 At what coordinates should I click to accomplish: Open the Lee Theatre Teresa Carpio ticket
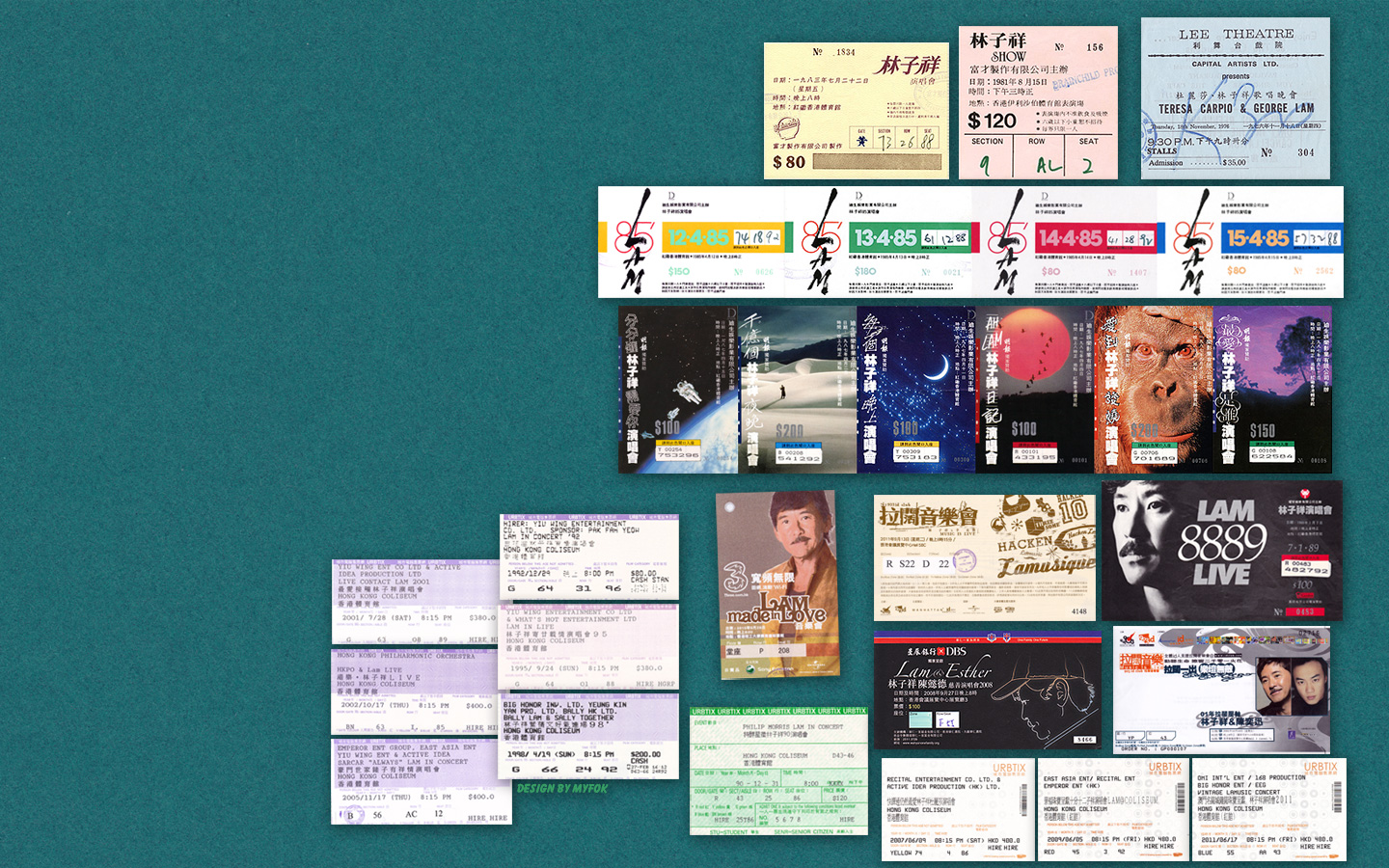[1236, 98]
